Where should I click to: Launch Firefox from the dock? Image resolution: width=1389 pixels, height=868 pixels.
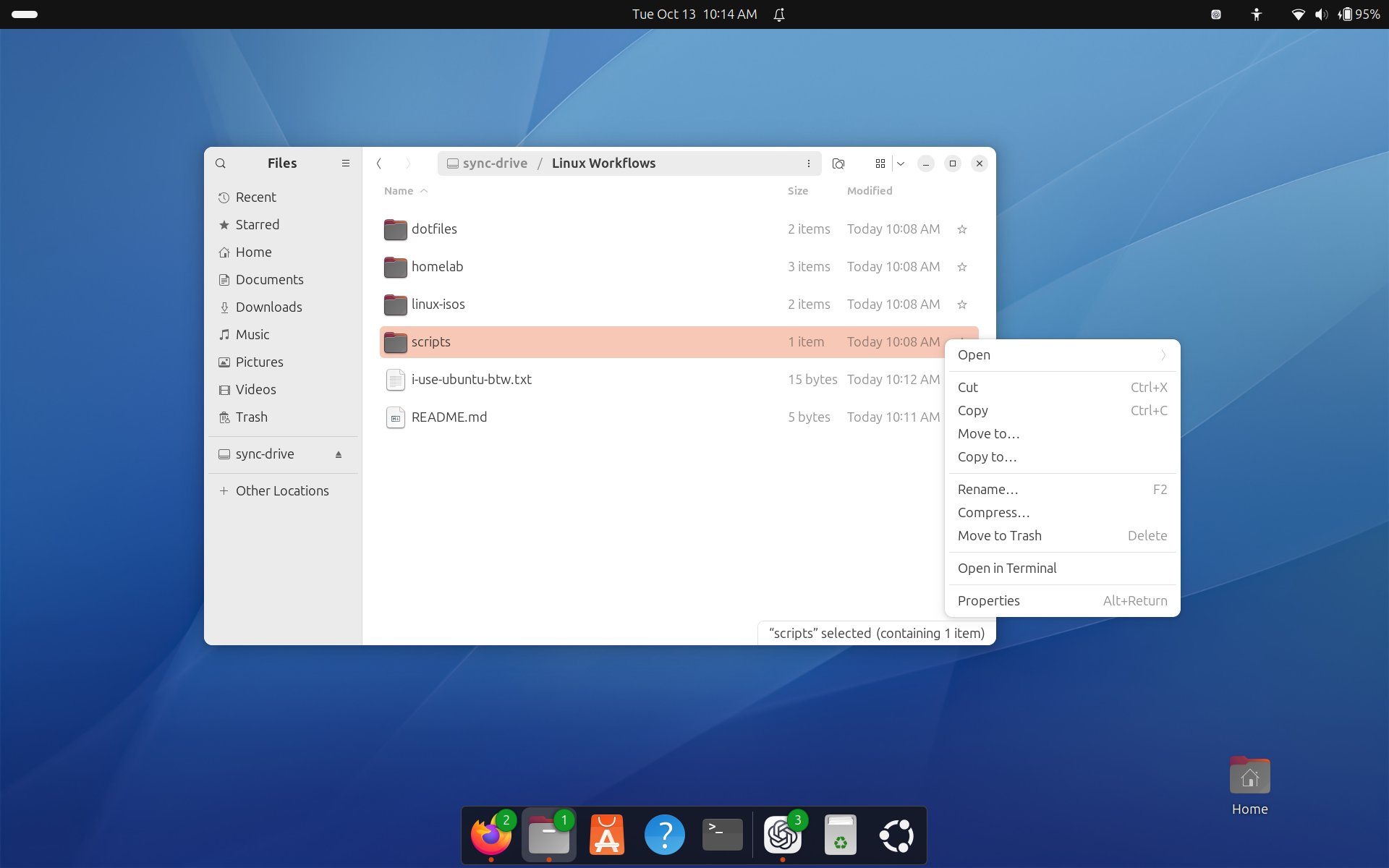point(491,835)
